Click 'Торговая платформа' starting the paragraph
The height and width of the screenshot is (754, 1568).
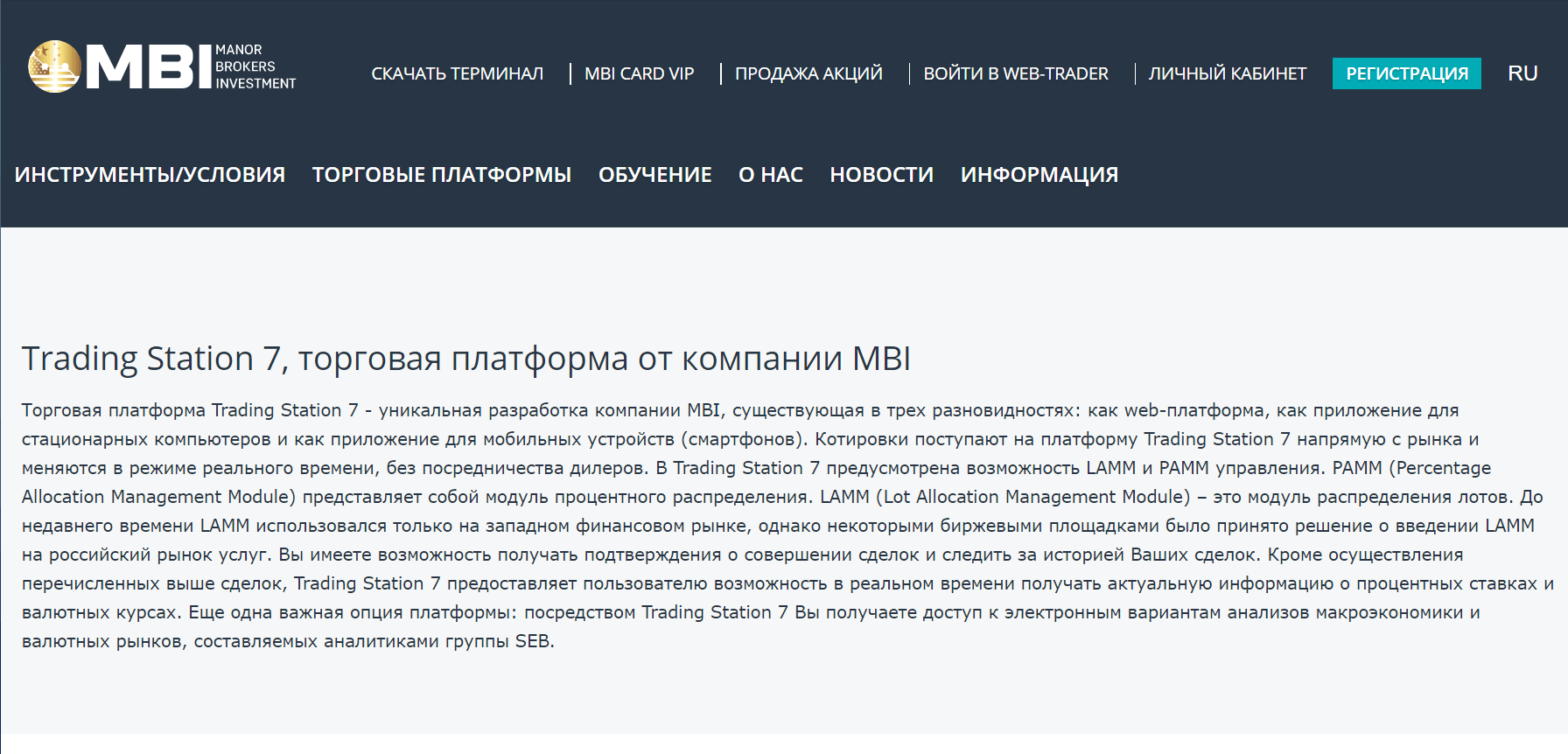[113, 410]
